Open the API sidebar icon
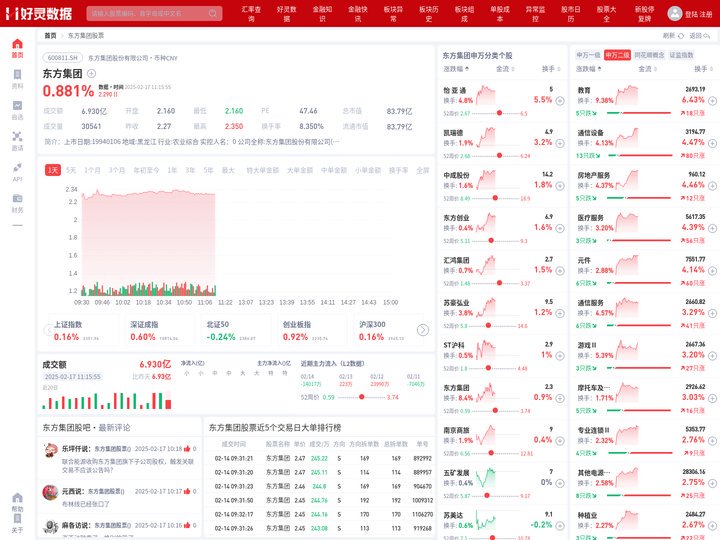 17,167
